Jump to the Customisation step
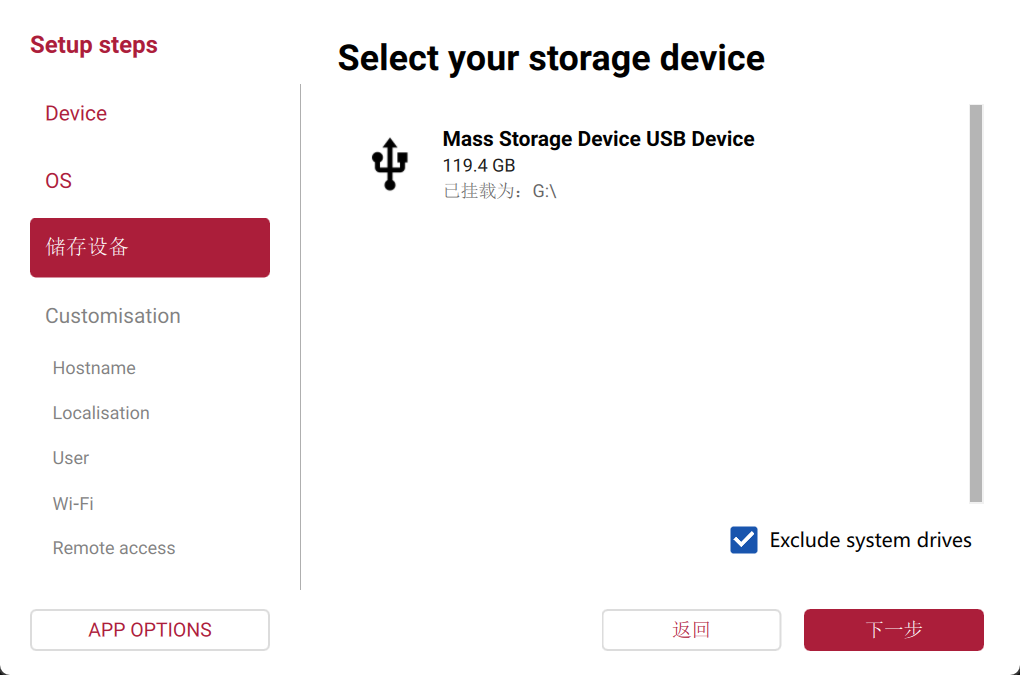The image size is (1020, 675). tap(113, 316)
